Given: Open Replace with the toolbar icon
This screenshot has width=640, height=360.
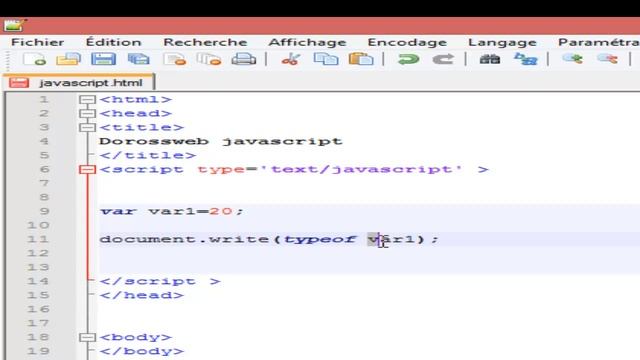Looking at the screenshot, I should [526, 59].
